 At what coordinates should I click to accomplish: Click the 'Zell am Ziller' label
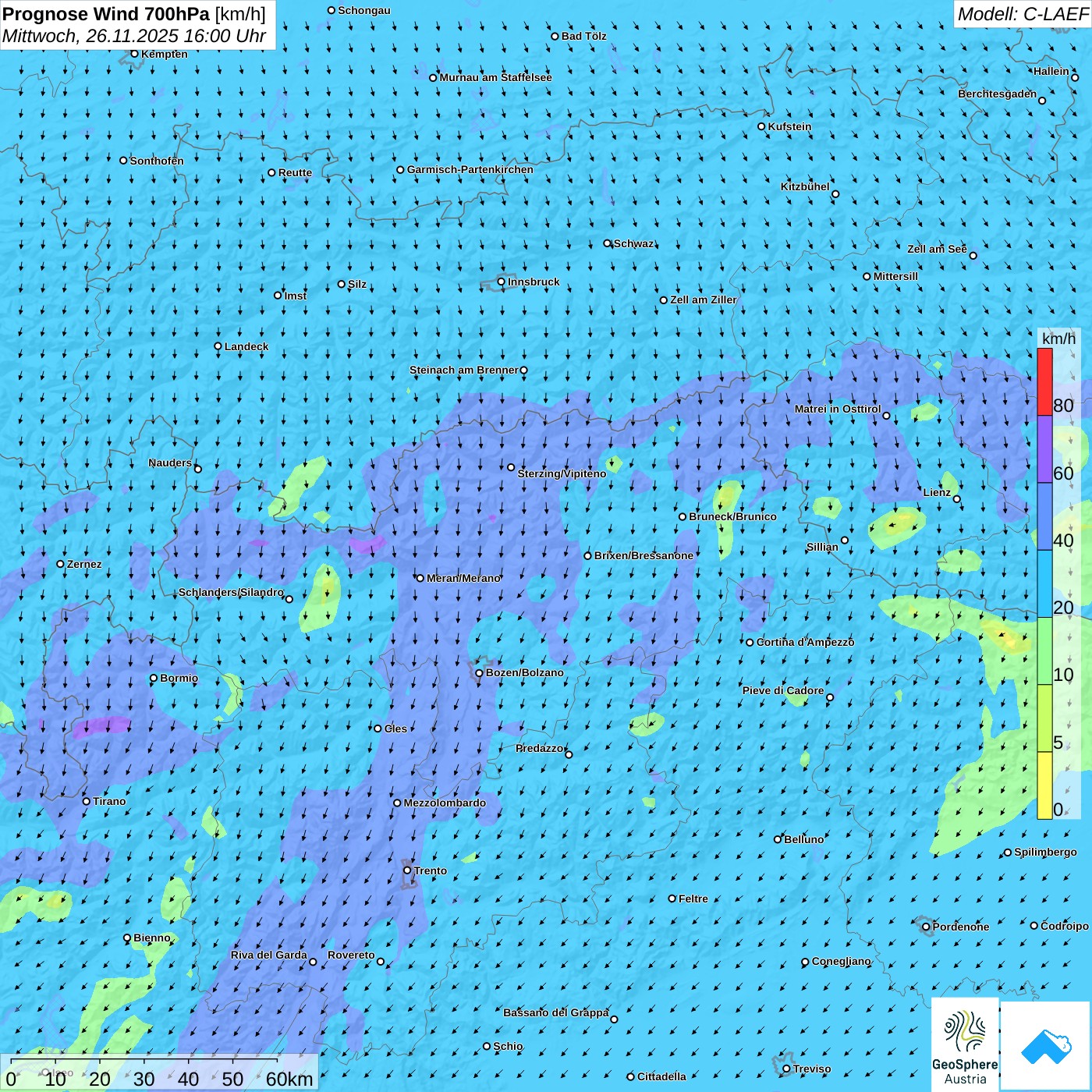pyautogui.click(x=703, y=300)
